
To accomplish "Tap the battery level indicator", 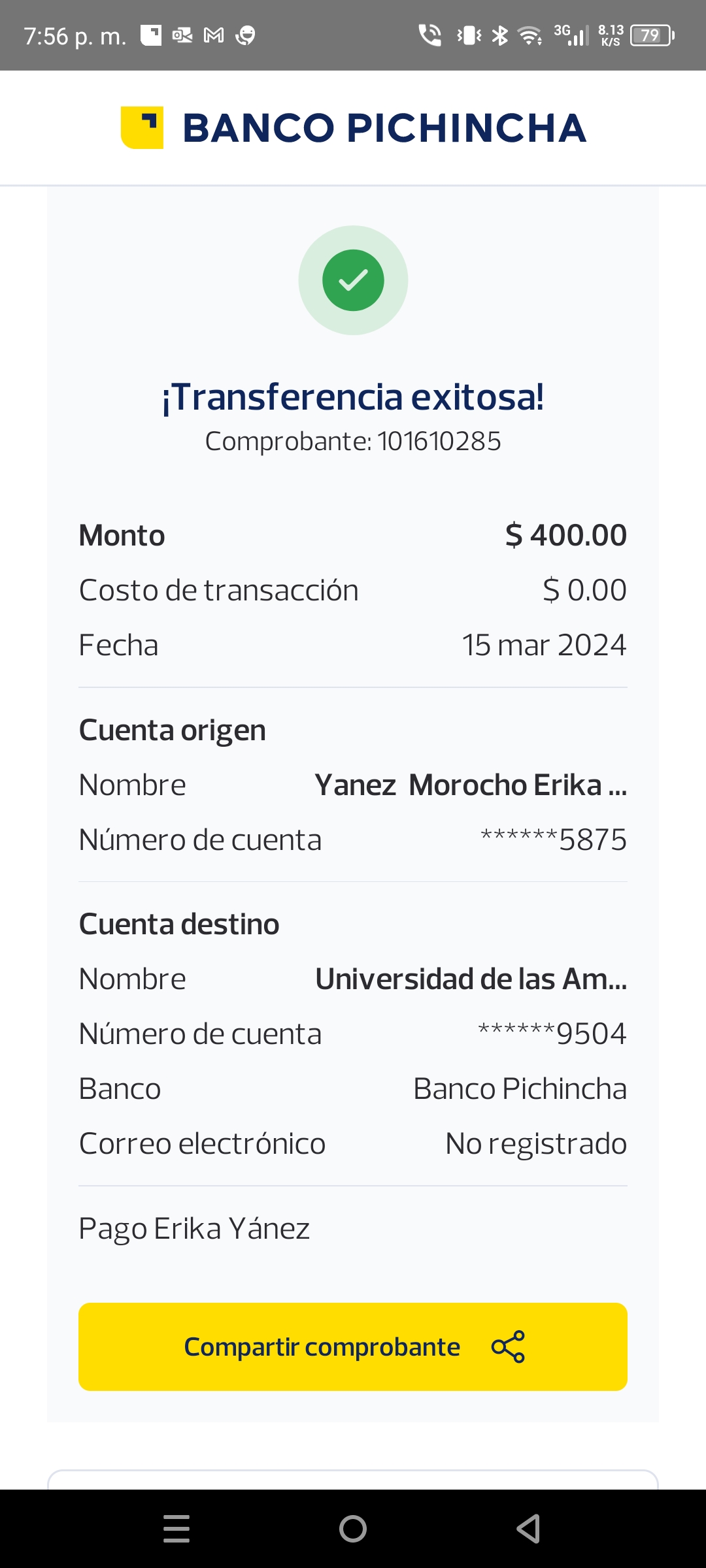I will (x=652, y=35).
